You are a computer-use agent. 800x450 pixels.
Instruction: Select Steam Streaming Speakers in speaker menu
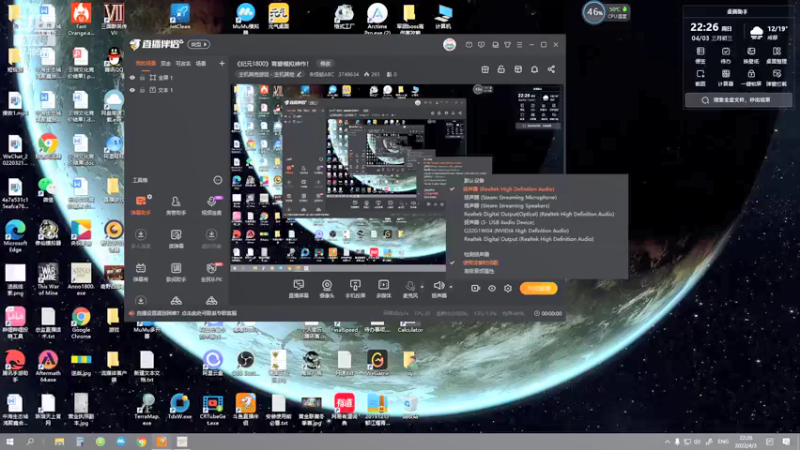coord(506,206)
